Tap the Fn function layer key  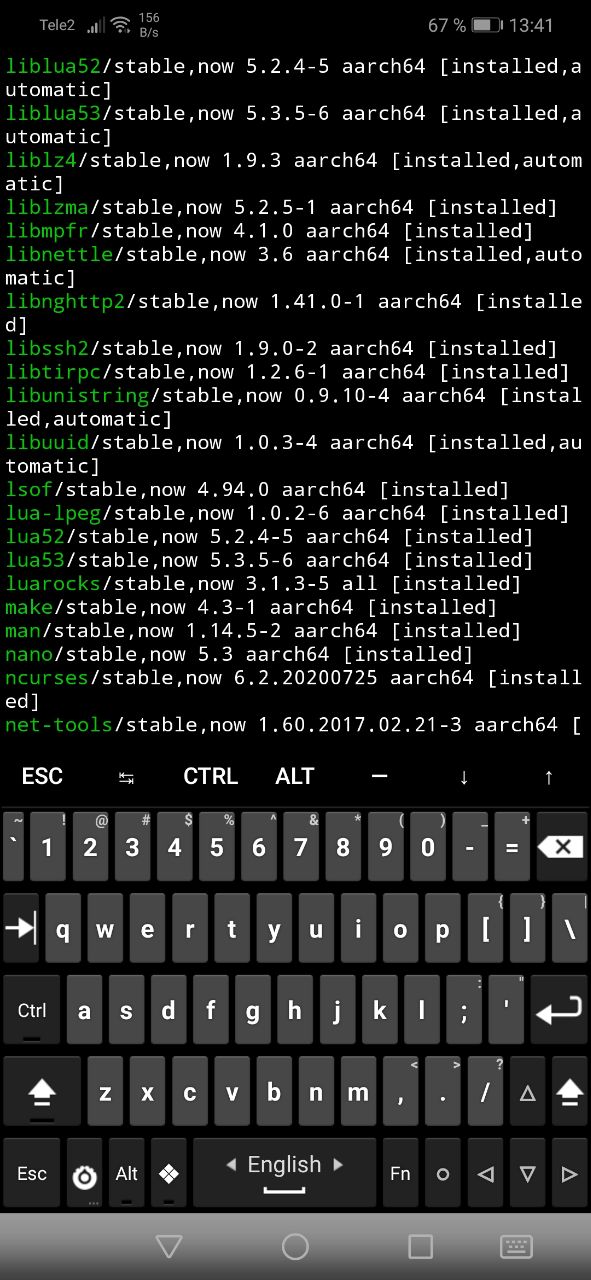coord(400,1174)
